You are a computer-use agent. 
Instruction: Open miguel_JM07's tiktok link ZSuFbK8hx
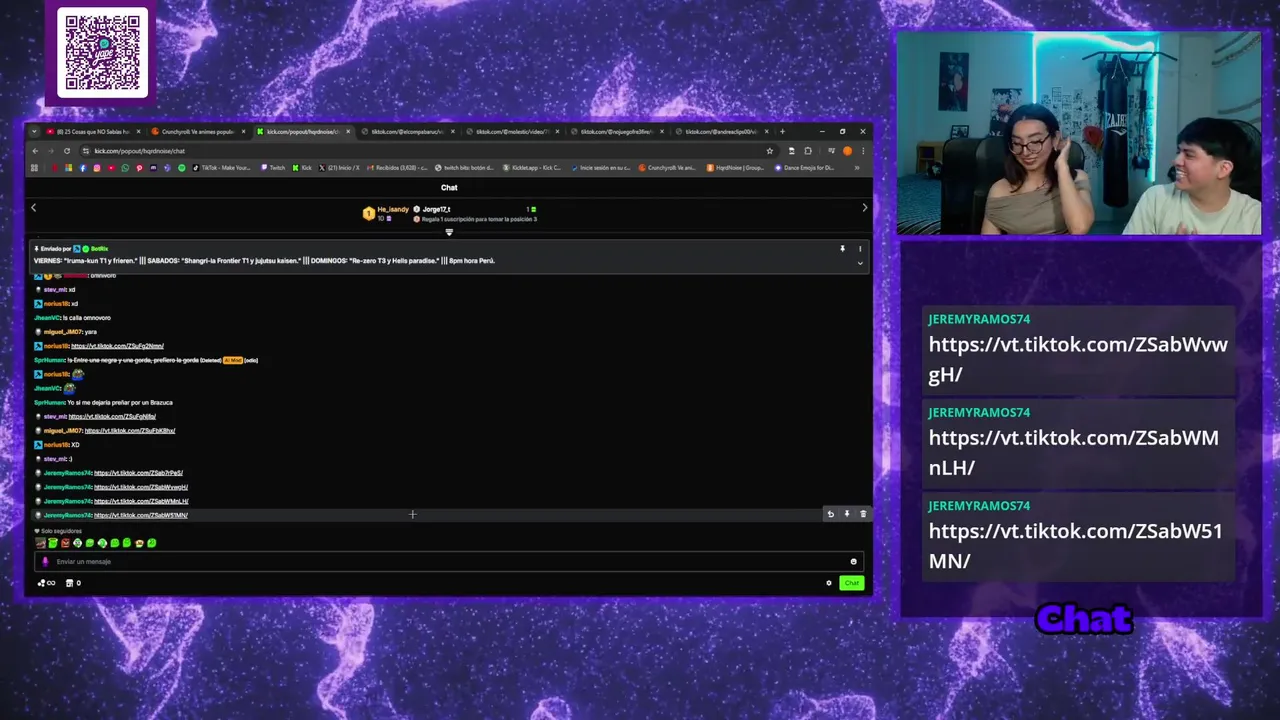tap(130, 430)
